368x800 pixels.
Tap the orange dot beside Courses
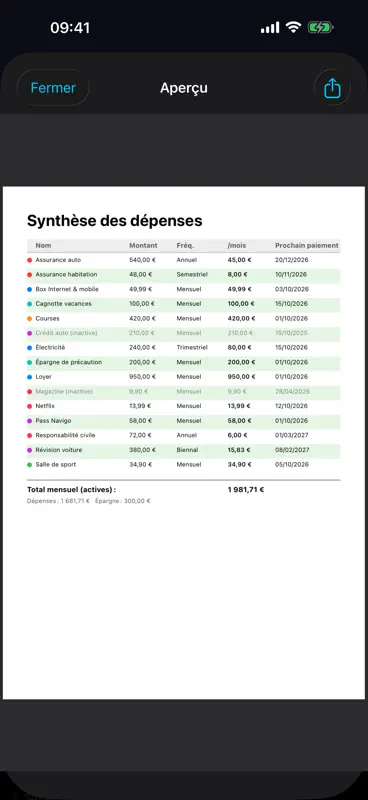(x=30, y=318)
